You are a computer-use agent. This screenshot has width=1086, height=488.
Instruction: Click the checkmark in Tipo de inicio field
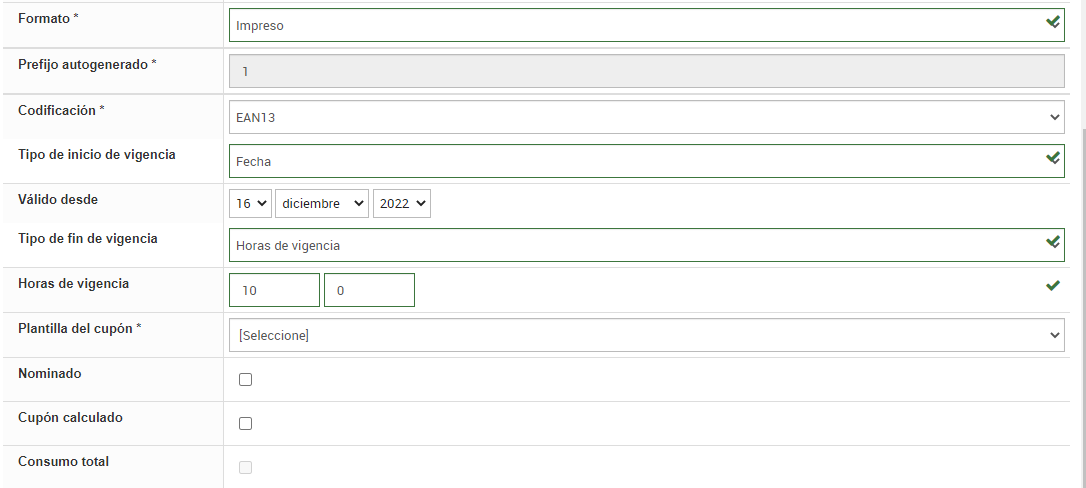click(1052, 158)
